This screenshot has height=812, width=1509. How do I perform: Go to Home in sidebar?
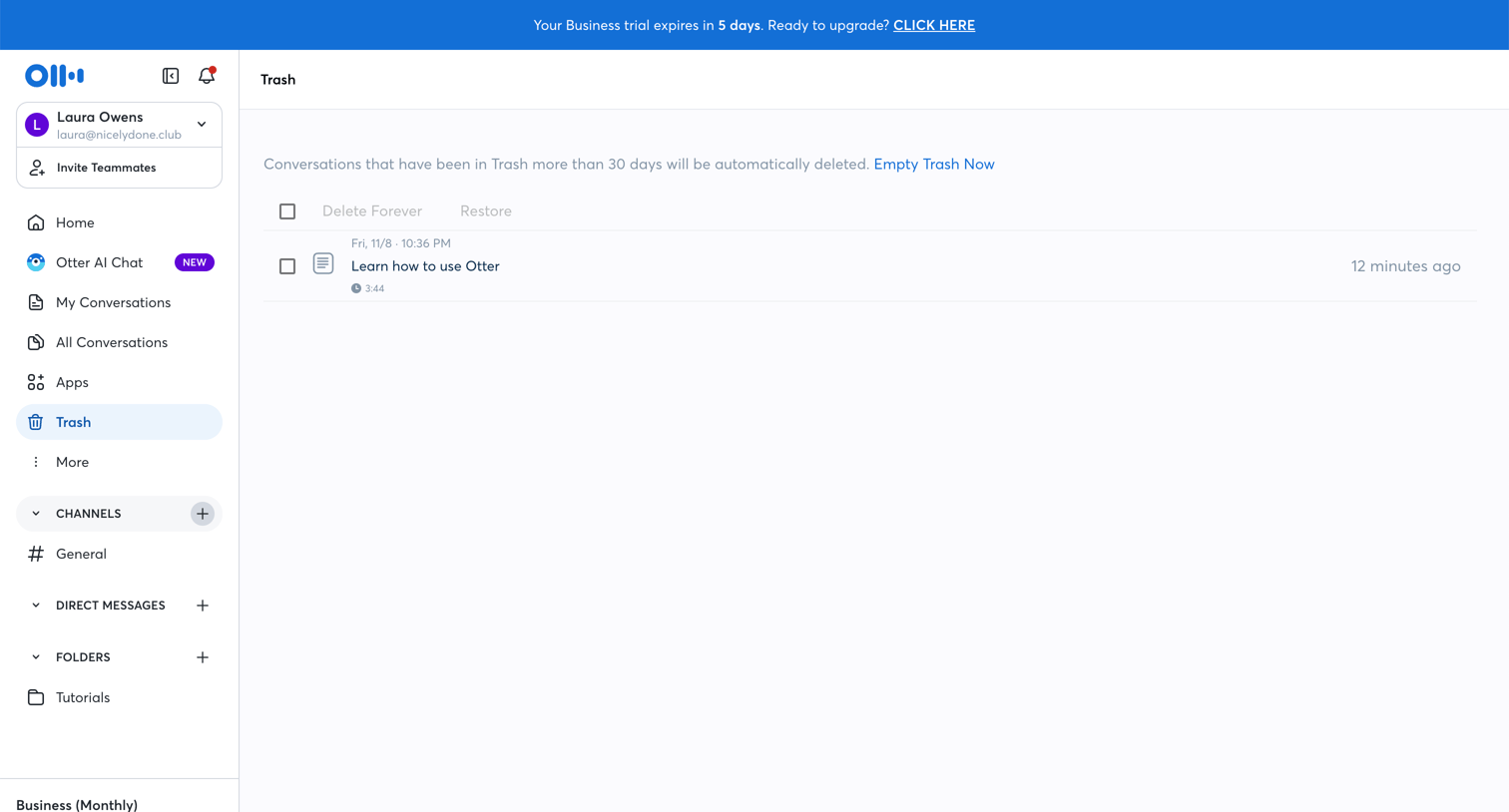[119, 222]
